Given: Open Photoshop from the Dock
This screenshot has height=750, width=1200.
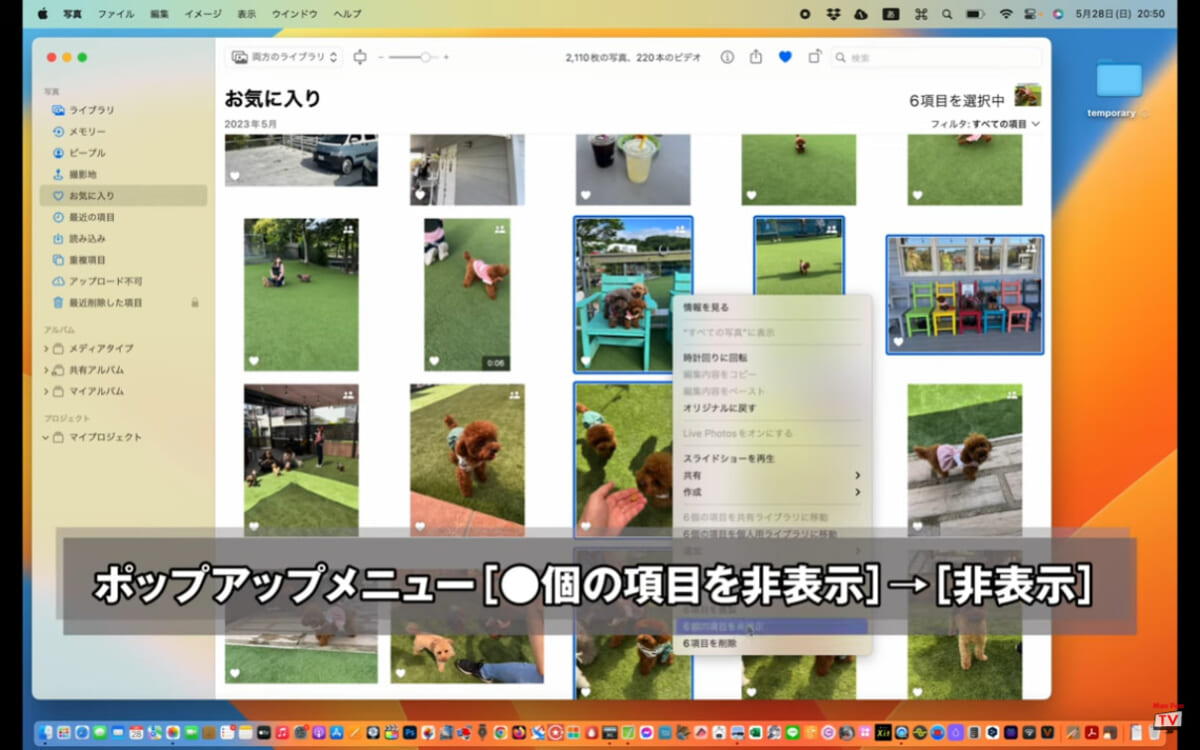Looking at the screenshot, I should 410,733.
